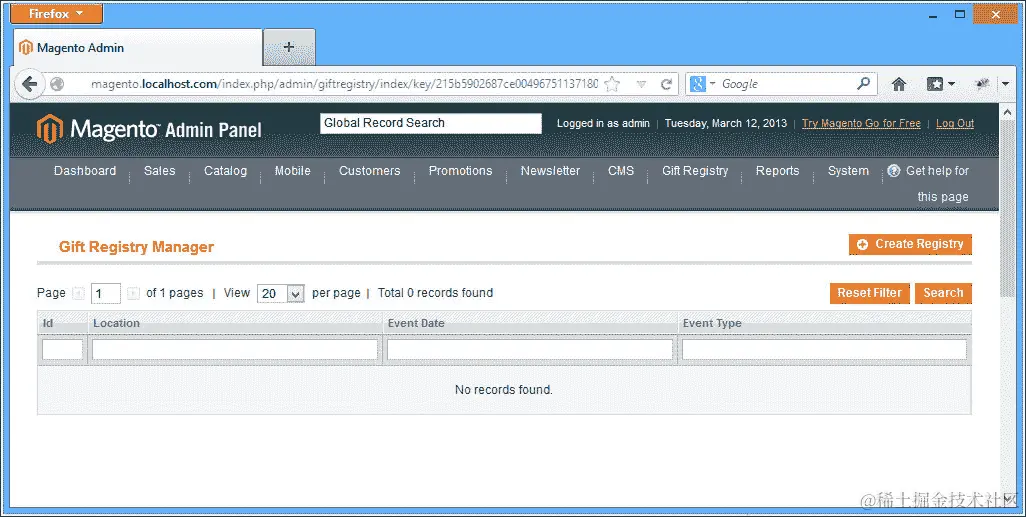Viewport: 1026px width, 517px height.
Task: Click the Reset Filter button
Action: 870,293
